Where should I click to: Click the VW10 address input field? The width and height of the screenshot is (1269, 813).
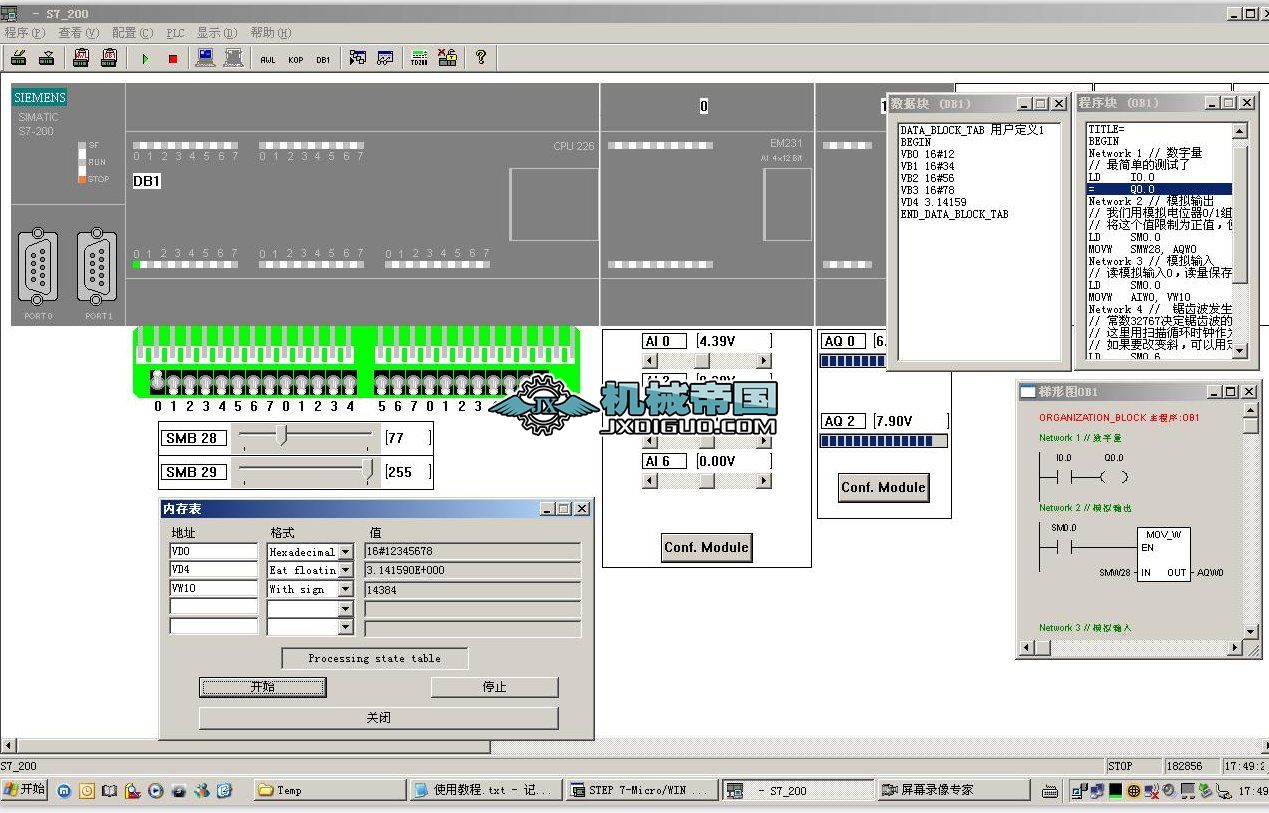[214, 589]
